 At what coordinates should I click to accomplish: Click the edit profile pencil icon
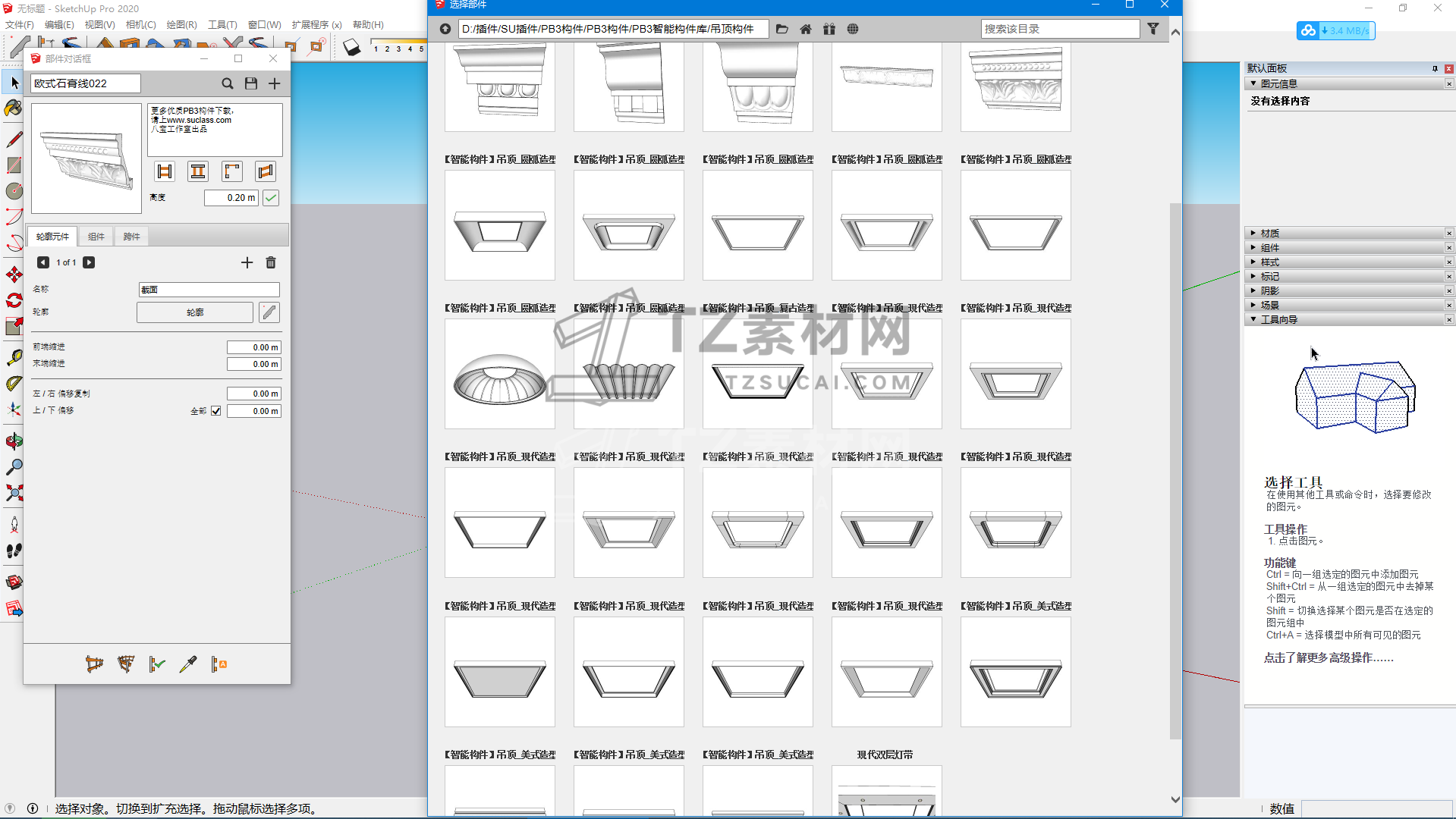[269, 312]
